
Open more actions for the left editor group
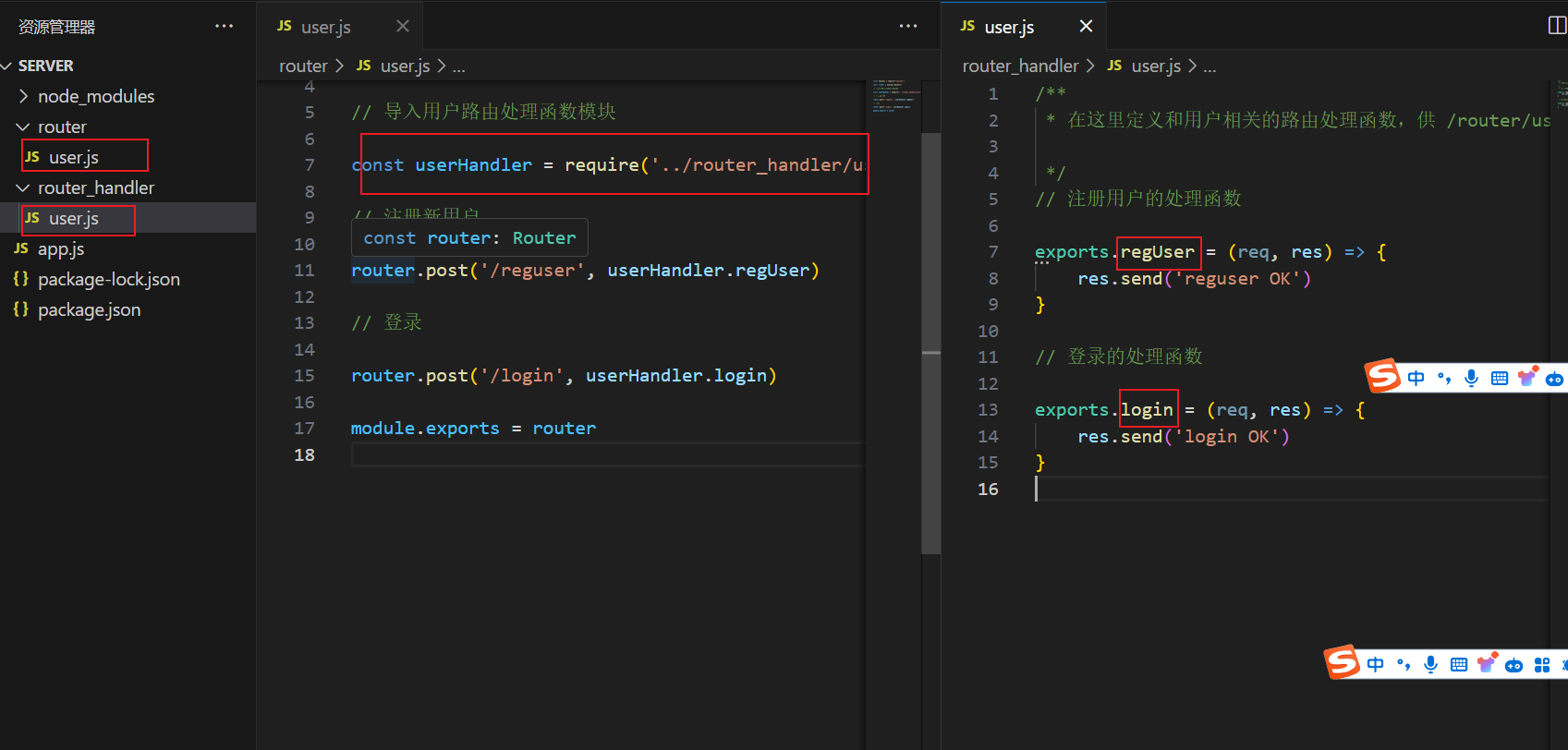click(x=908, y=26)
